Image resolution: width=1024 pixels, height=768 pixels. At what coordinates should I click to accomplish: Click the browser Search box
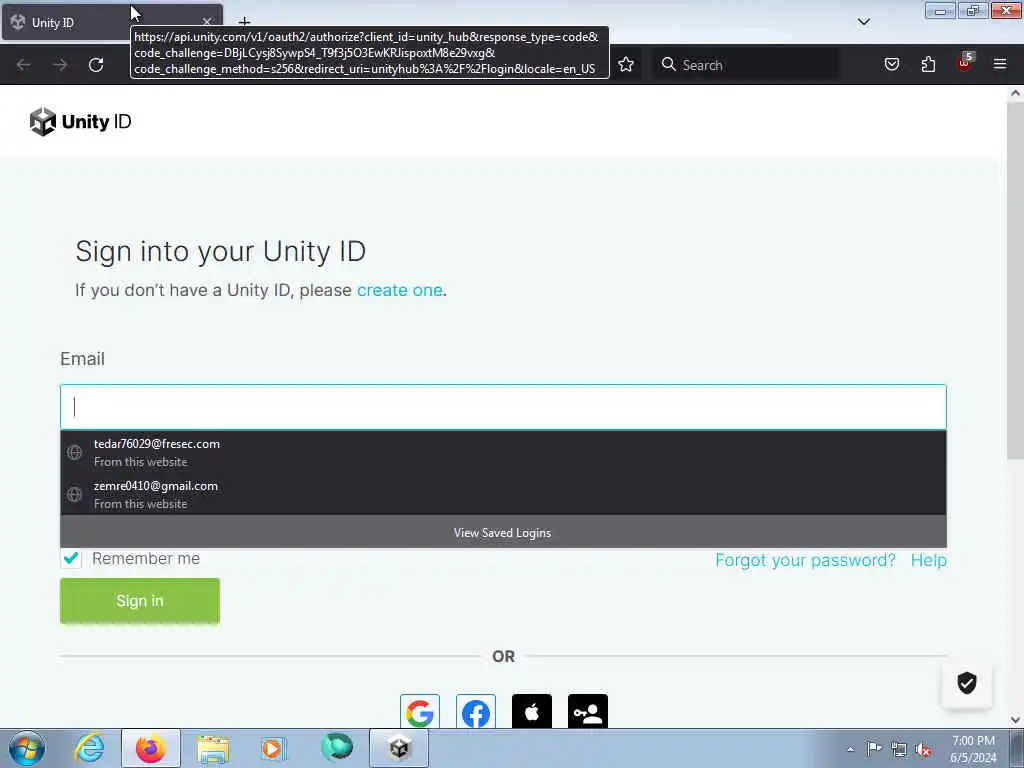[746, 65]
